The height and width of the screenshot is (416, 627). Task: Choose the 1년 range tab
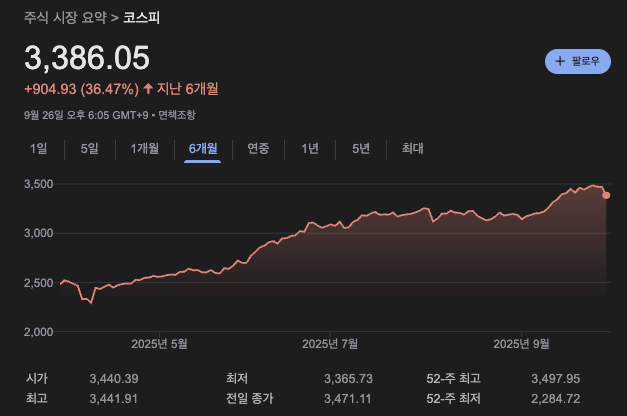(x=310, y=149)
